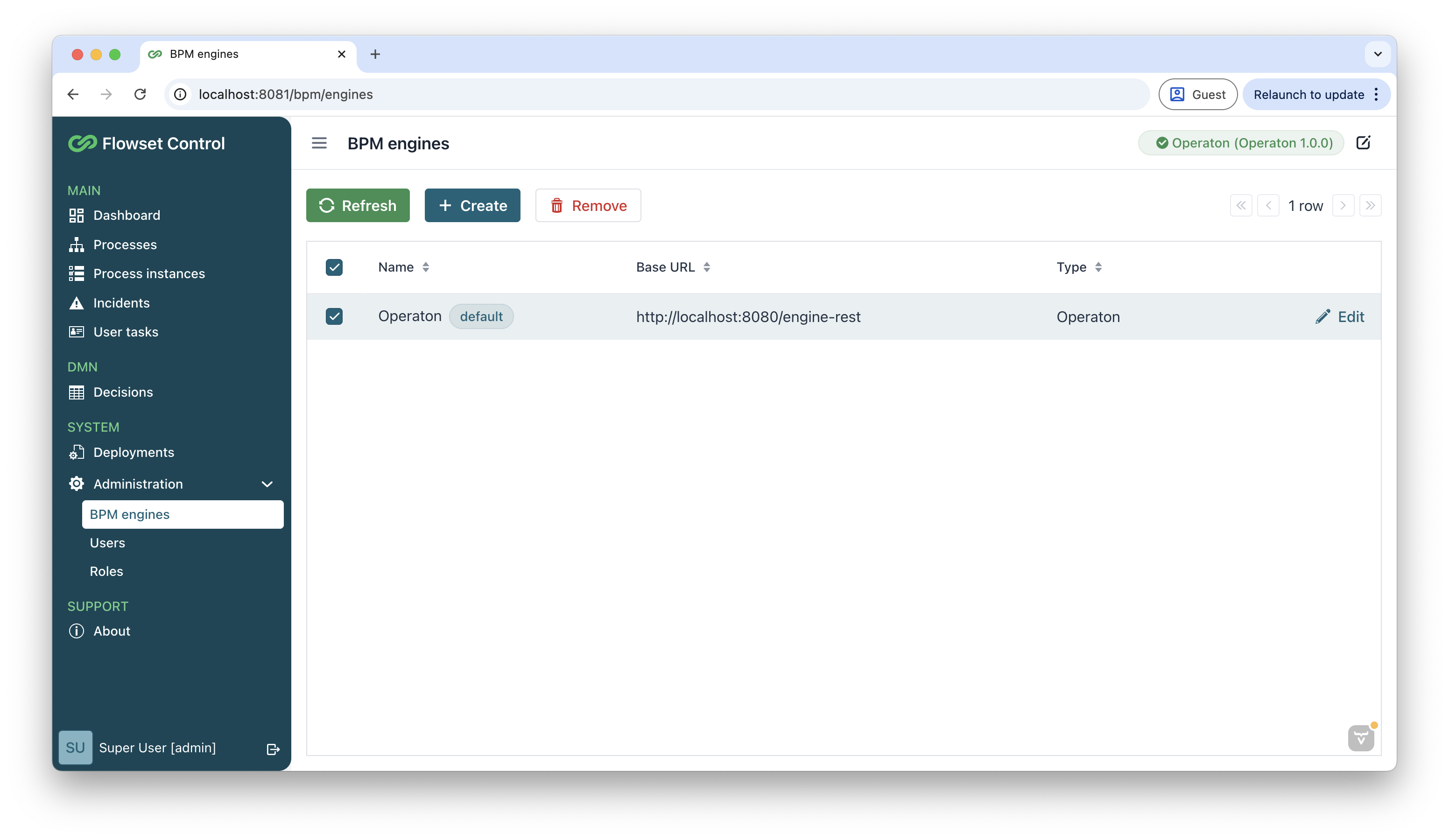The width and height of the screenshot is (1449, 840).
Task: Open Process instances view
Action: 77,273
